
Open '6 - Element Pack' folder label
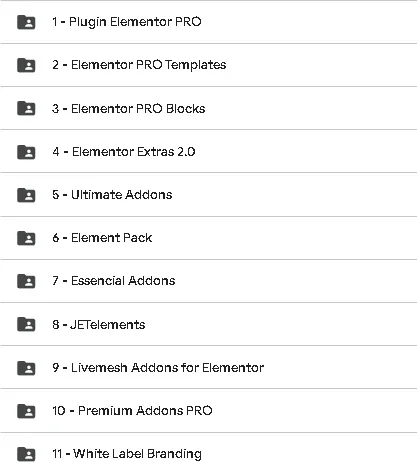[x=102, y=238]
